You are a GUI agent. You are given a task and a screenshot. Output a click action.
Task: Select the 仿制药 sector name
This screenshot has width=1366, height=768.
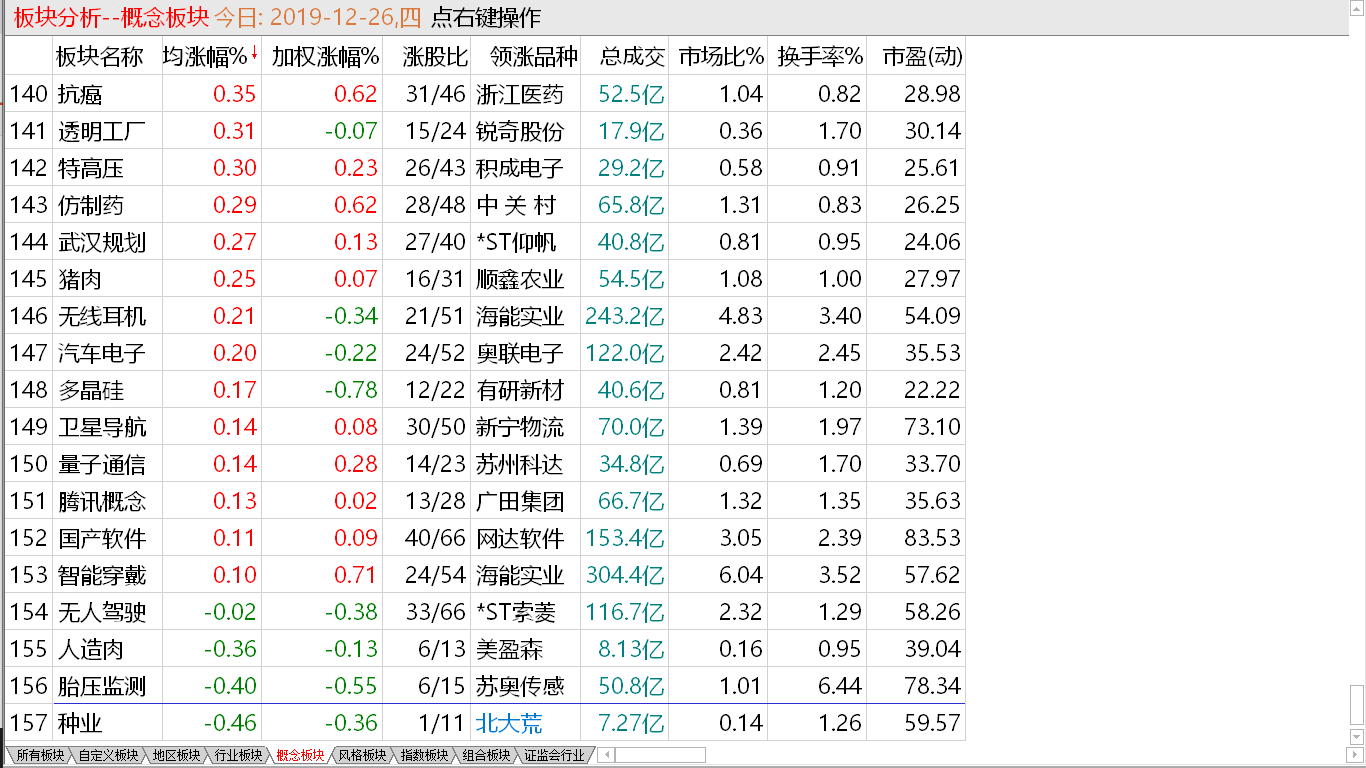pyautogui.click(x=91, y=205)
